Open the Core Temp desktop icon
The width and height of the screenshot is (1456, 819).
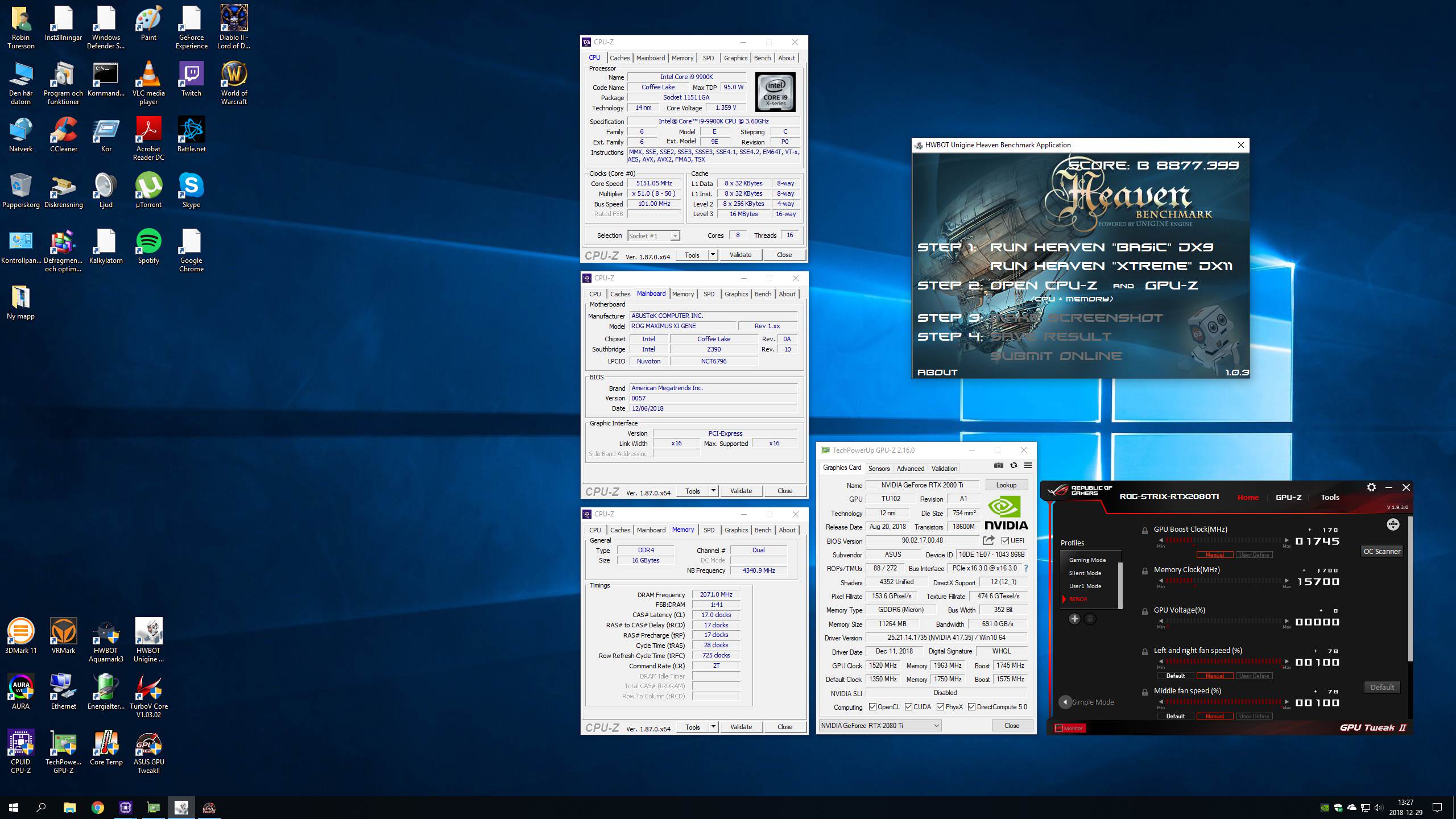point(106,748)
